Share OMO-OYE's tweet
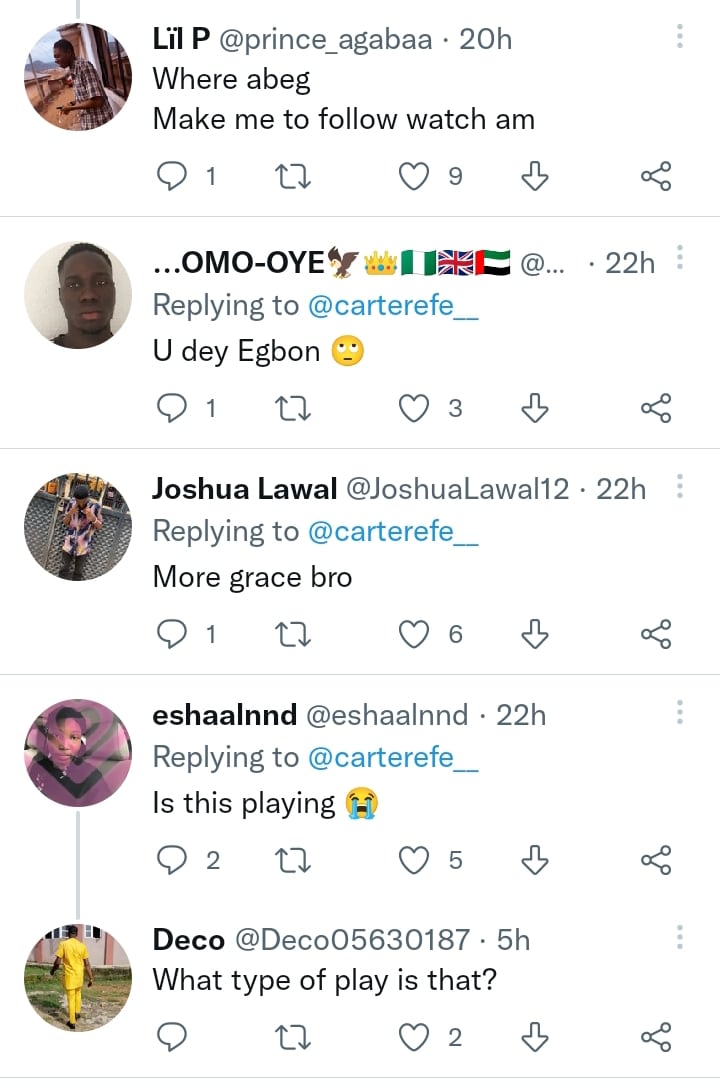This screenshot has height=1089, width=720. point(655,408)
